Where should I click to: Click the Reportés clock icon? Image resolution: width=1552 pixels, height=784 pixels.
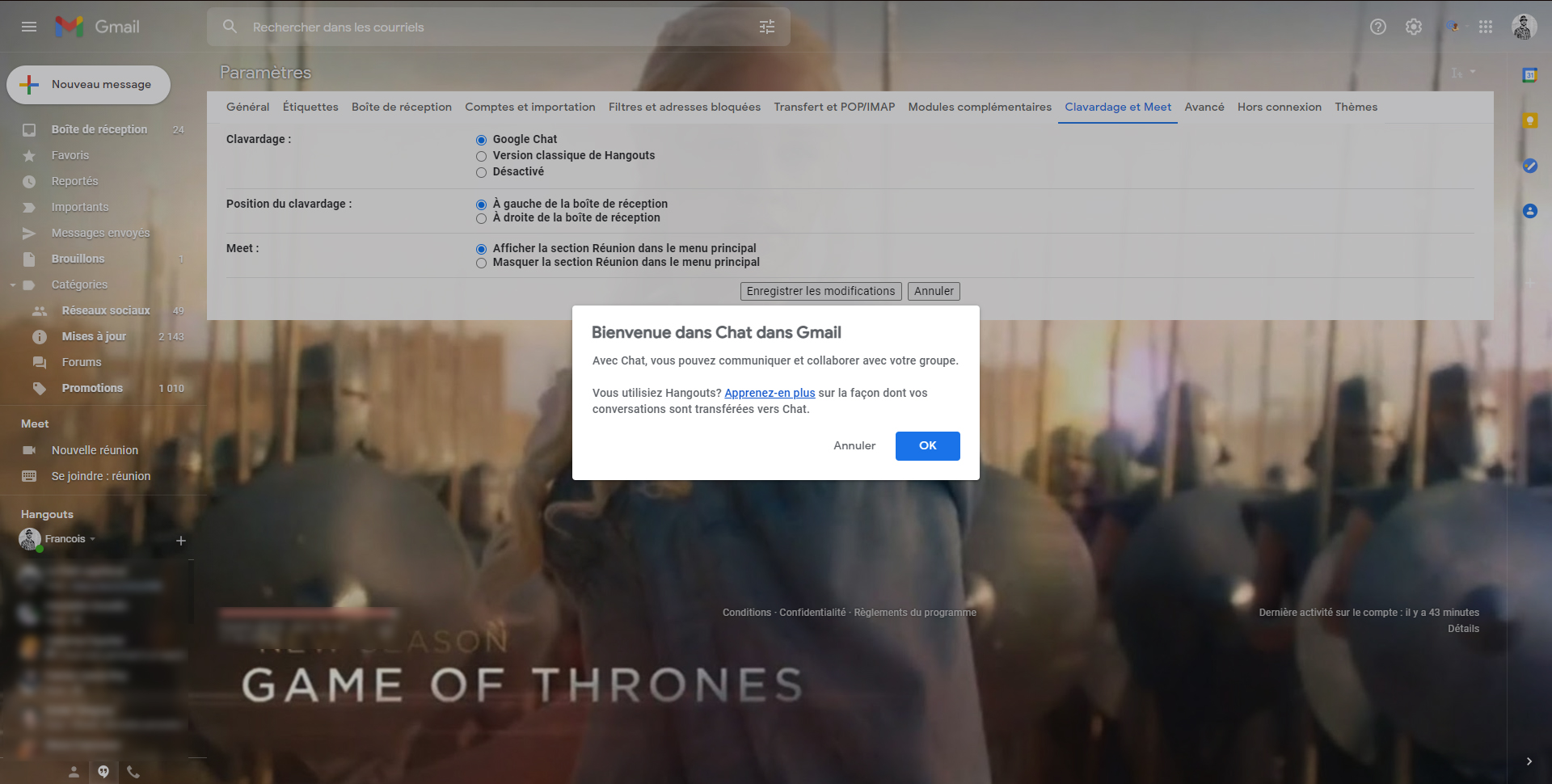29,181
